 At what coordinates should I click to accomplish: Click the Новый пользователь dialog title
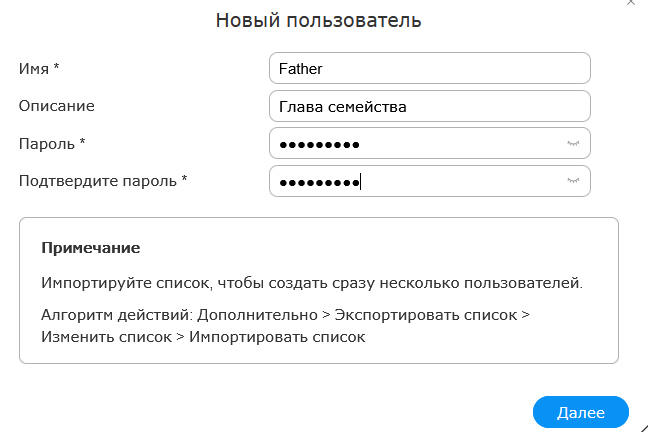[318, 20]
